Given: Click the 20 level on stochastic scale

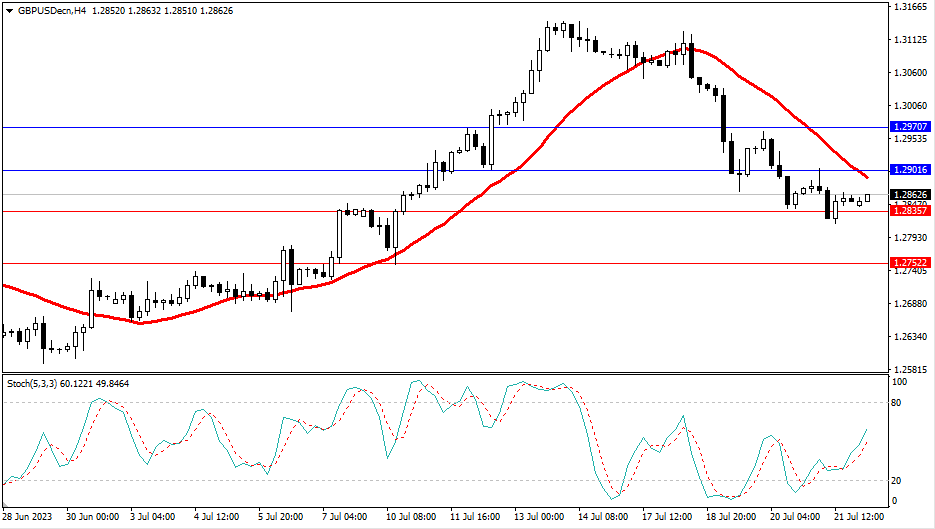Looking at the screenshot, I should [x=898, y=480].
